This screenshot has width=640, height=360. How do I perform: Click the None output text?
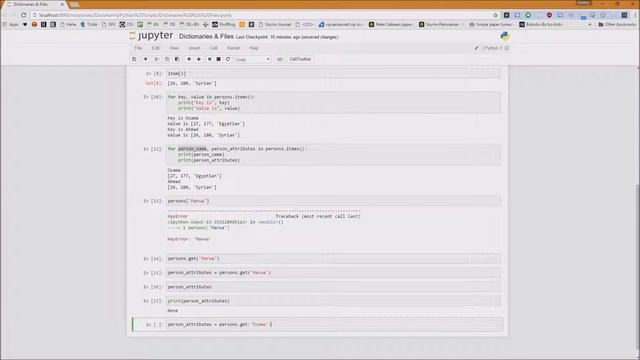point(173,311)
